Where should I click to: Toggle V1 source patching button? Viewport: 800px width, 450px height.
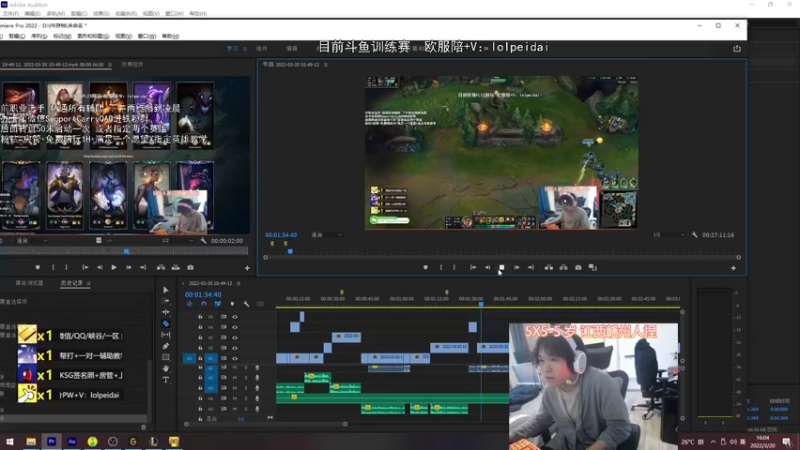tap(189, 358)
